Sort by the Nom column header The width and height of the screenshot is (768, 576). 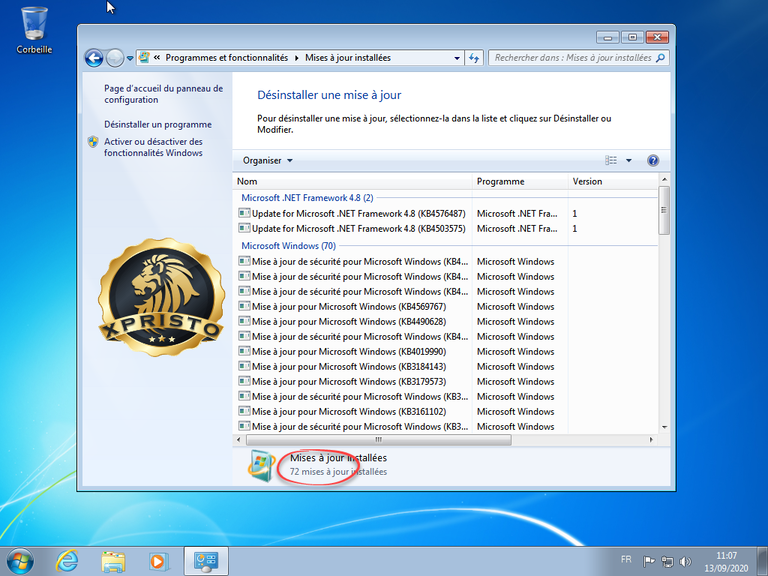[x=352, y=181]
